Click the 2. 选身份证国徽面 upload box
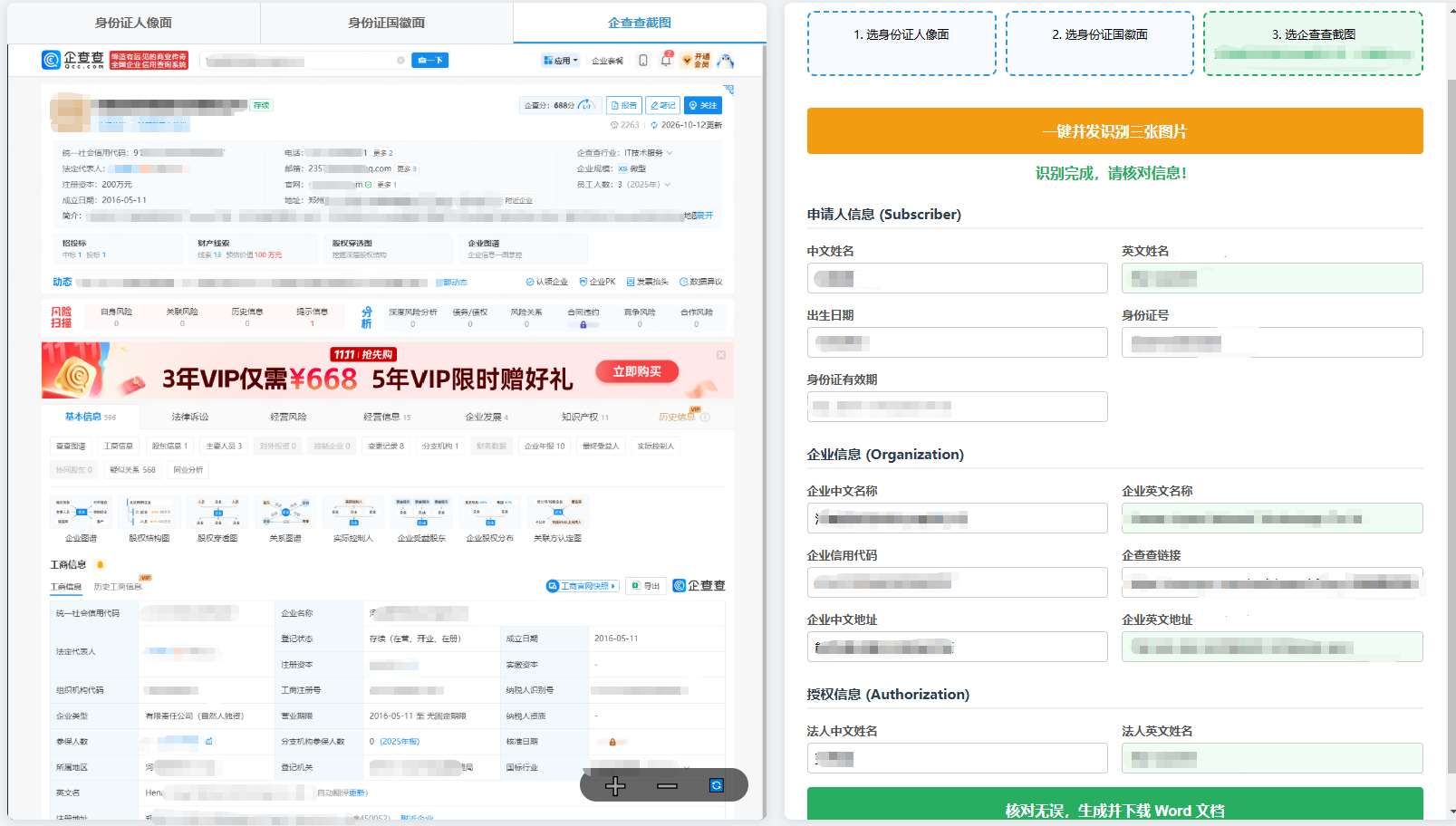1456x826 pixels. pos(1100,43)
